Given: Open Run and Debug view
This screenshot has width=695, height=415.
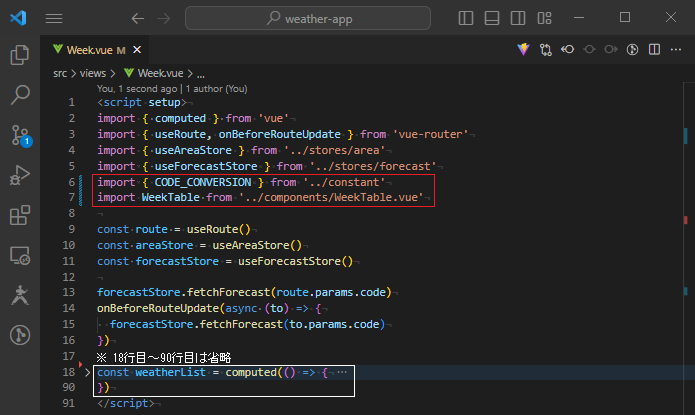Looking at the screenshot, I should 20,175.
